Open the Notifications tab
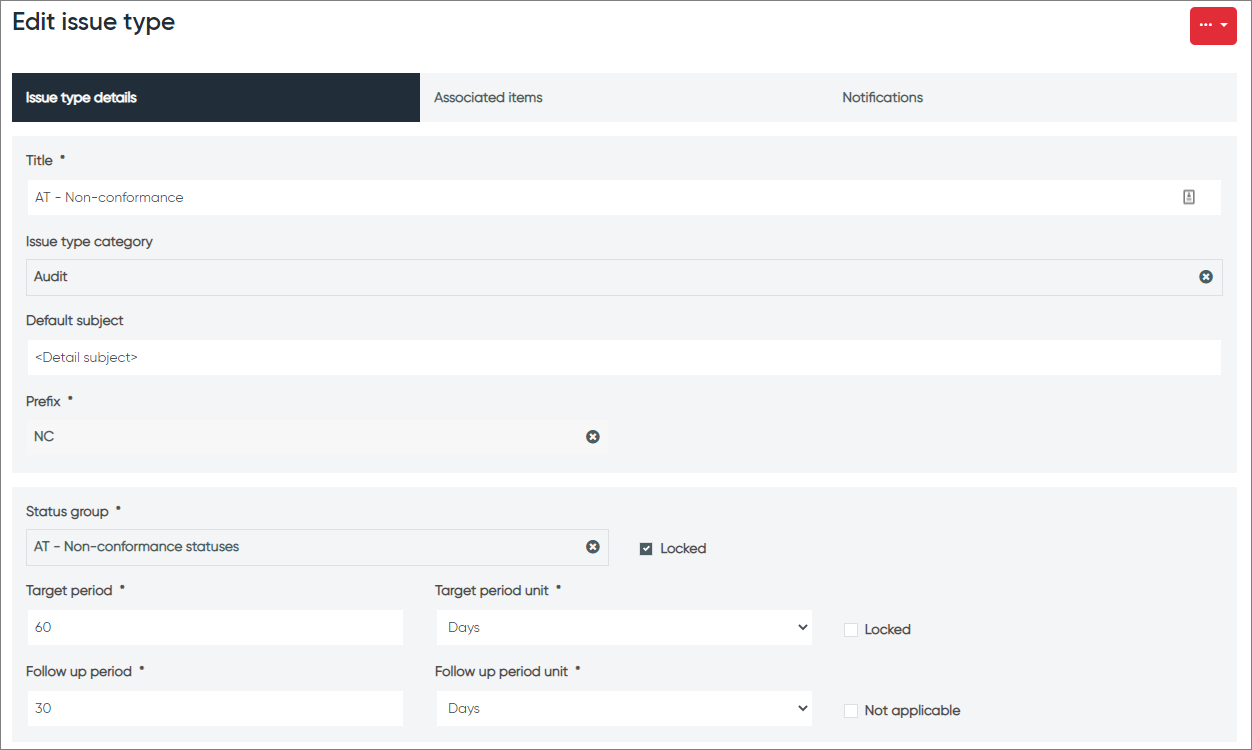 click(1032, 98)
